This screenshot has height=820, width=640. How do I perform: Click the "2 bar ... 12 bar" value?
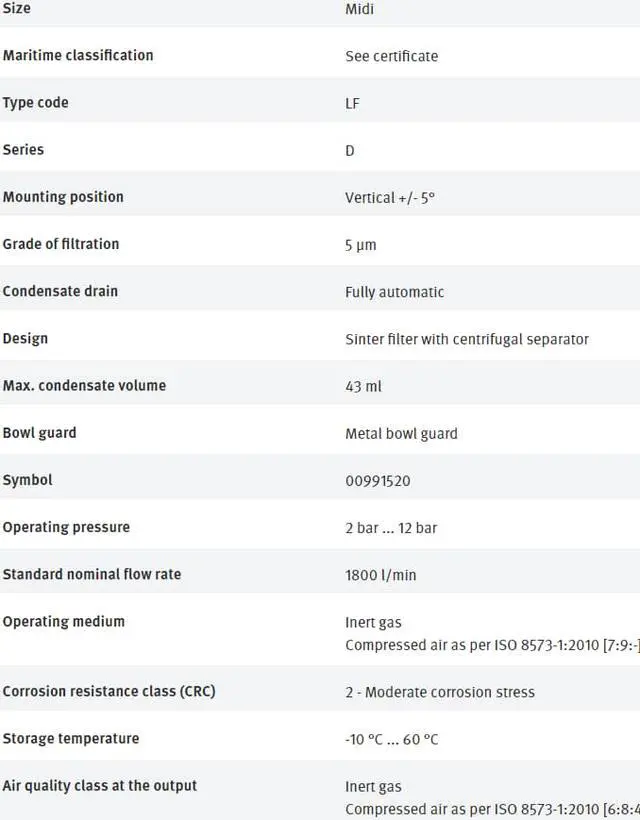tap(391, 528)
